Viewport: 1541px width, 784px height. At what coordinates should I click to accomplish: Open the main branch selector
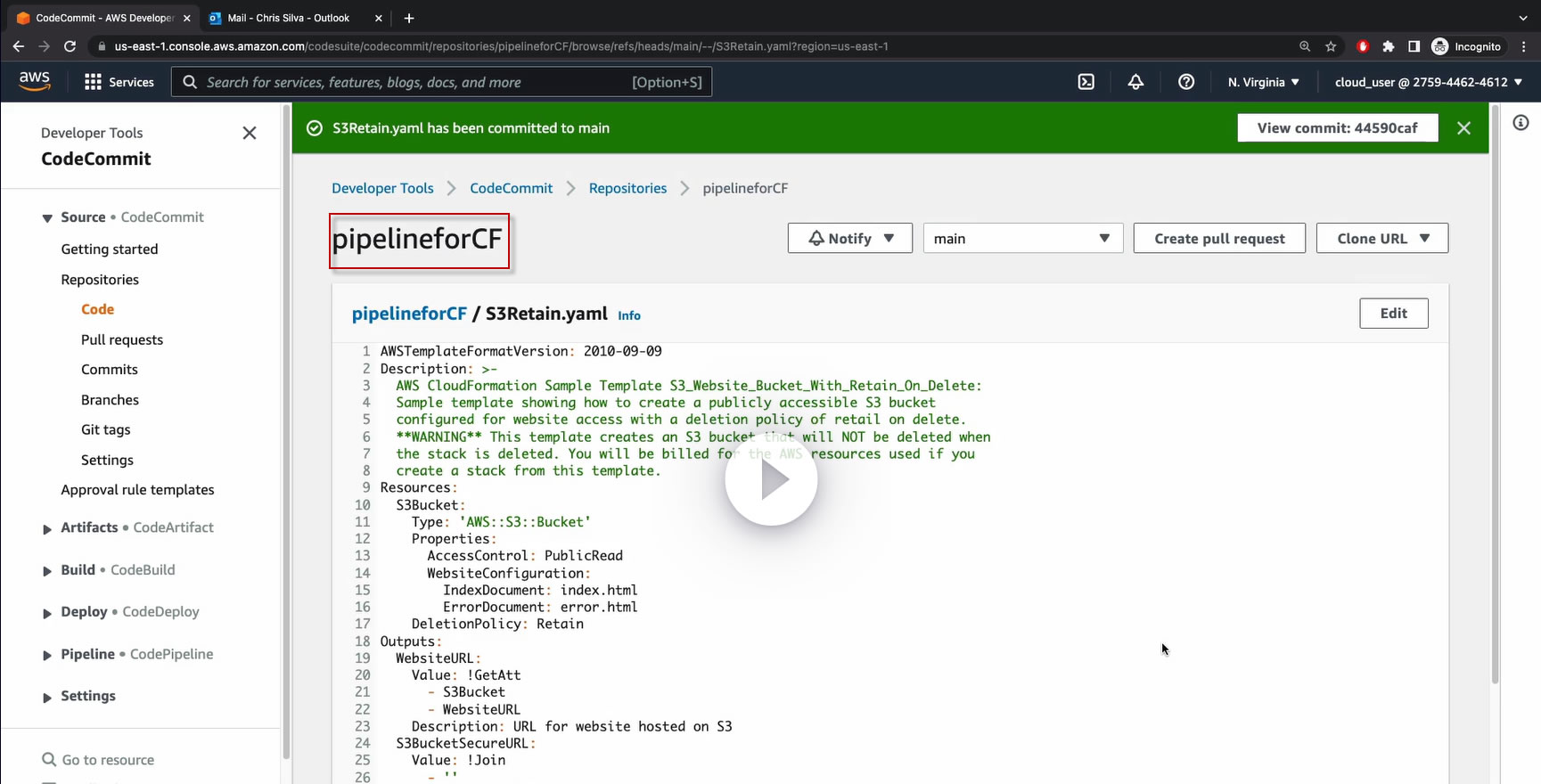1023,239
